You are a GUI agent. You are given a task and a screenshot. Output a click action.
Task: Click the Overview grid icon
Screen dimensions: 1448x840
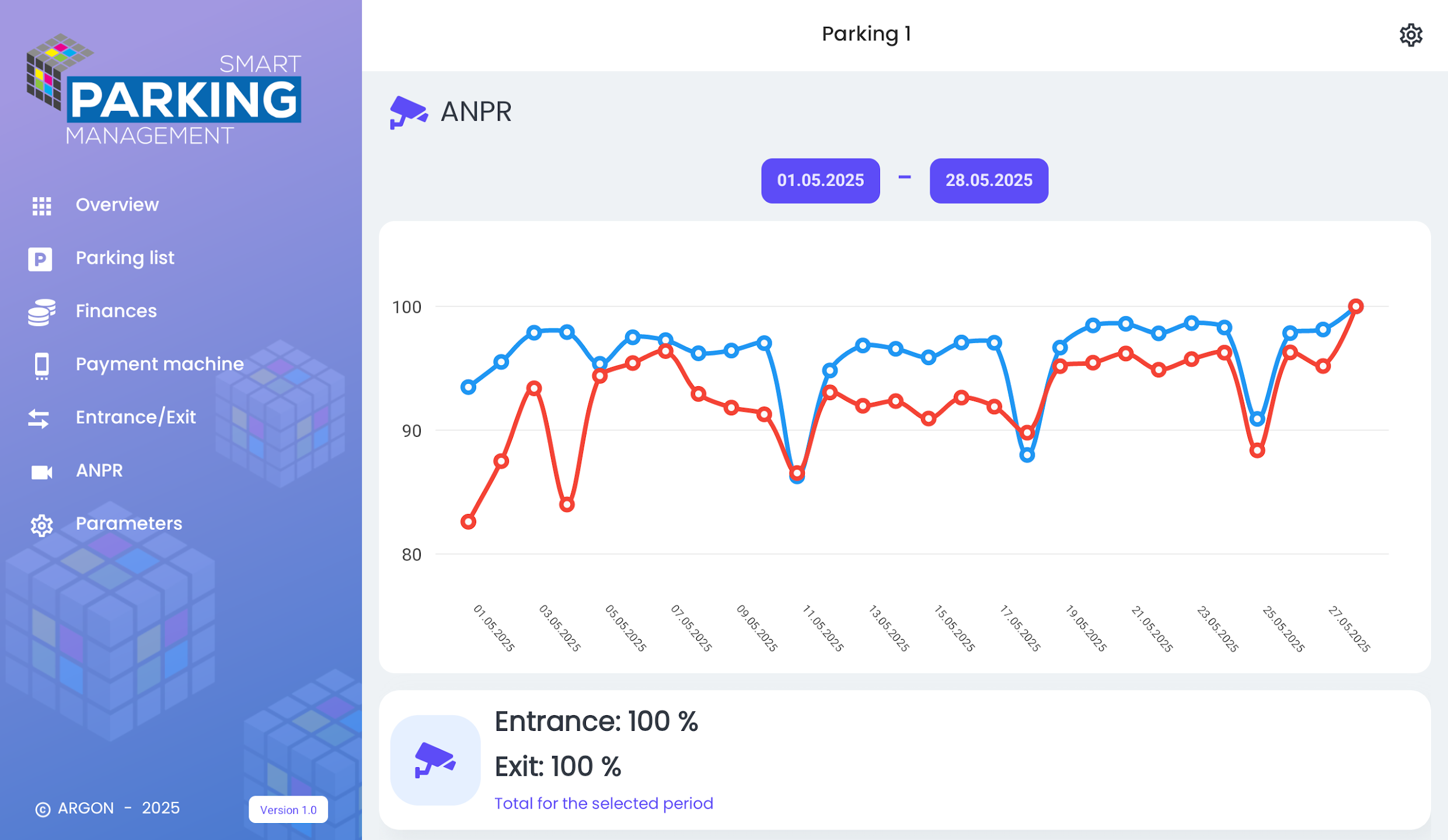click(x=41, y=205)
